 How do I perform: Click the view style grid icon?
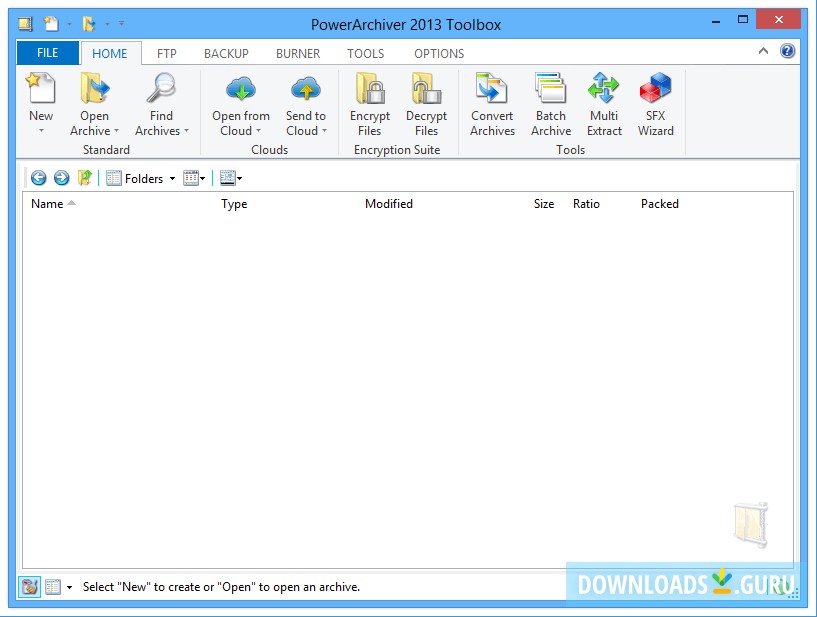click(x=191, y=178)
